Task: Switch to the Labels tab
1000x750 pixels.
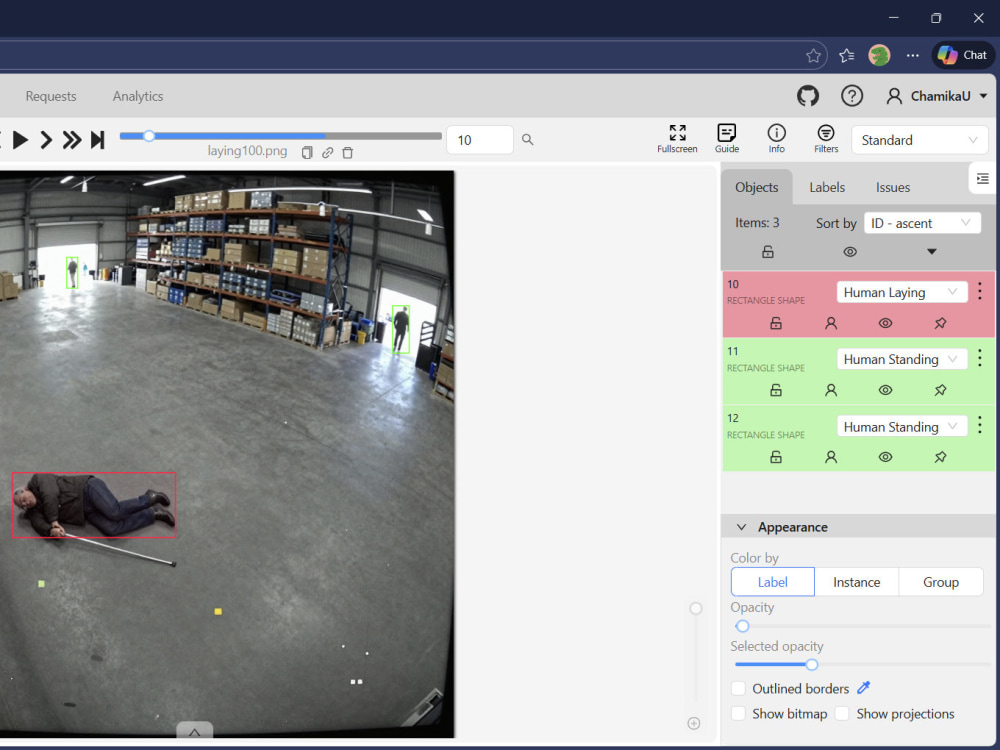Action: [x=827, y=188]
